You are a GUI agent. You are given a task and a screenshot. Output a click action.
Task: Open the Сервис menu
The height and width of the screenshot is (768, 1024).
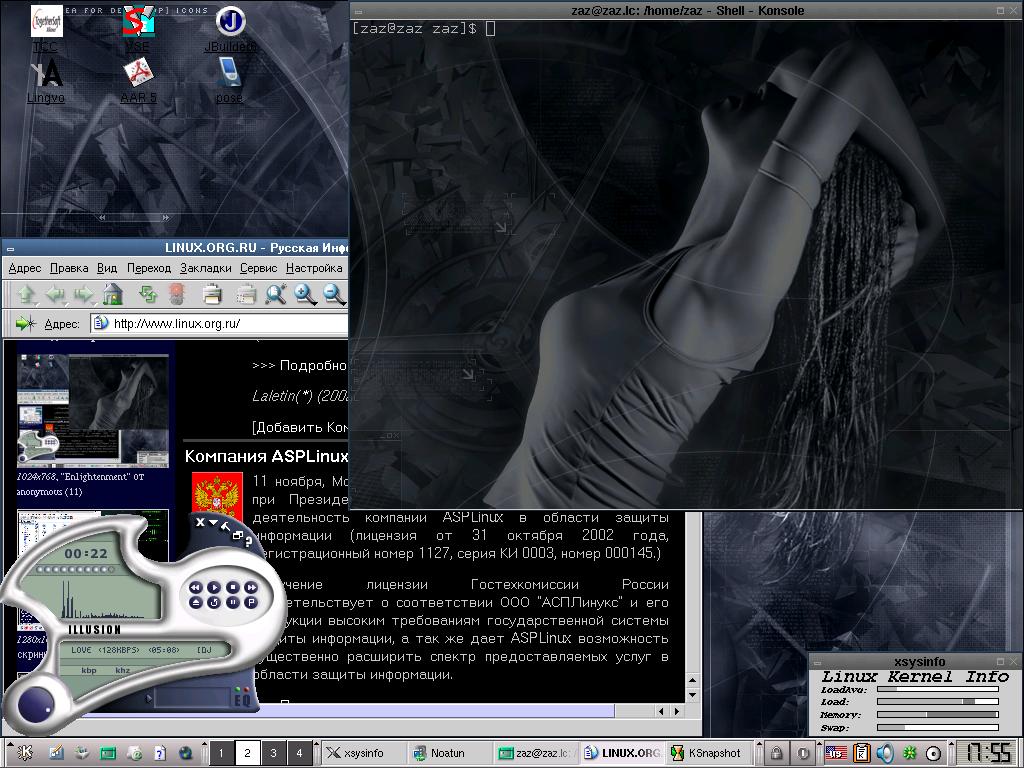[259, 268]
